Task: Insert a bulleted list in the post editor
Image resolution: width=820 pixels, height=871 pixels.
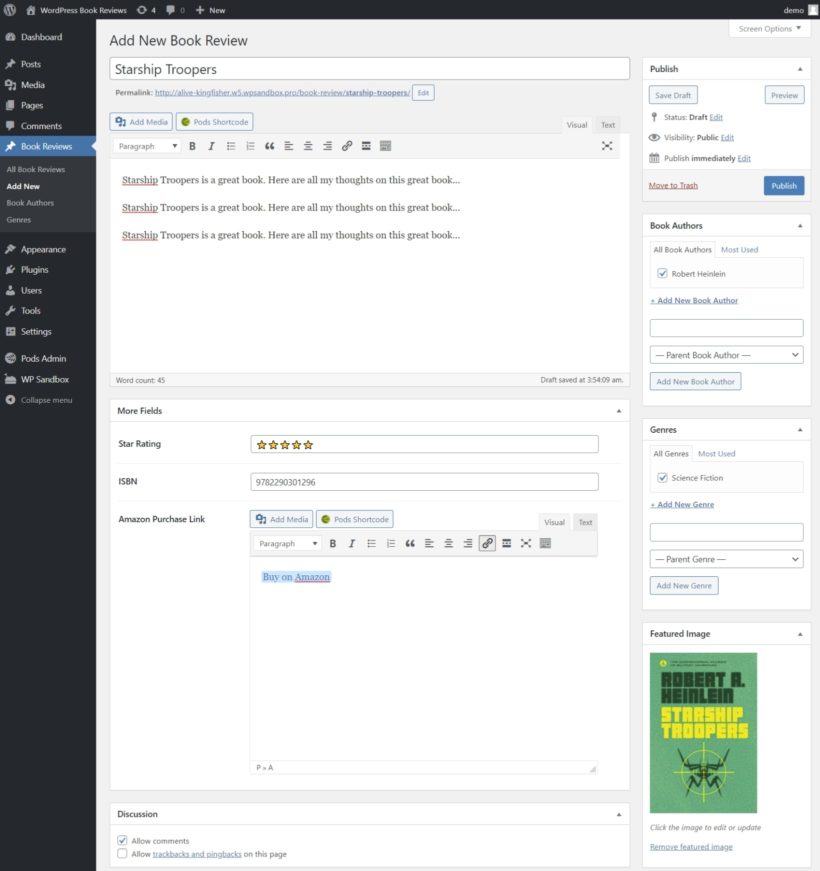Action: click(x=231, y=145)
